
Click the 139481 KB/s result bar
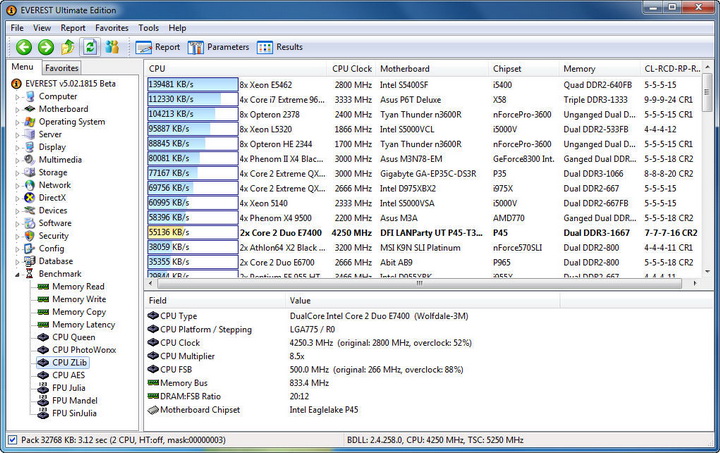pyautogui.click(x=192, y=84)
